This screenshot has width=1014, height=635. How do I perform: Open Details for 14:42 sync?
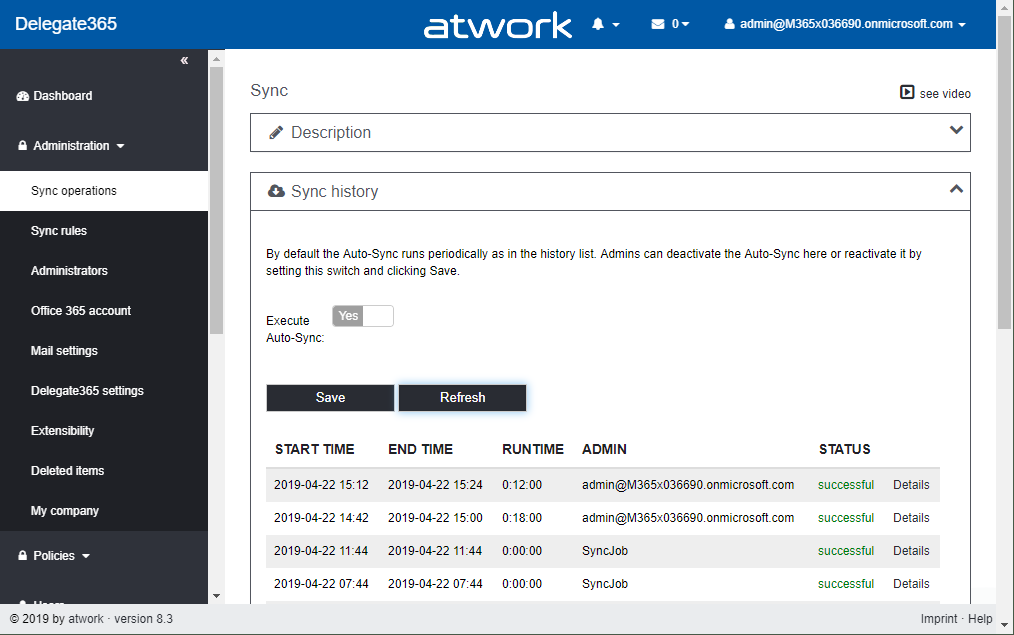911,518
